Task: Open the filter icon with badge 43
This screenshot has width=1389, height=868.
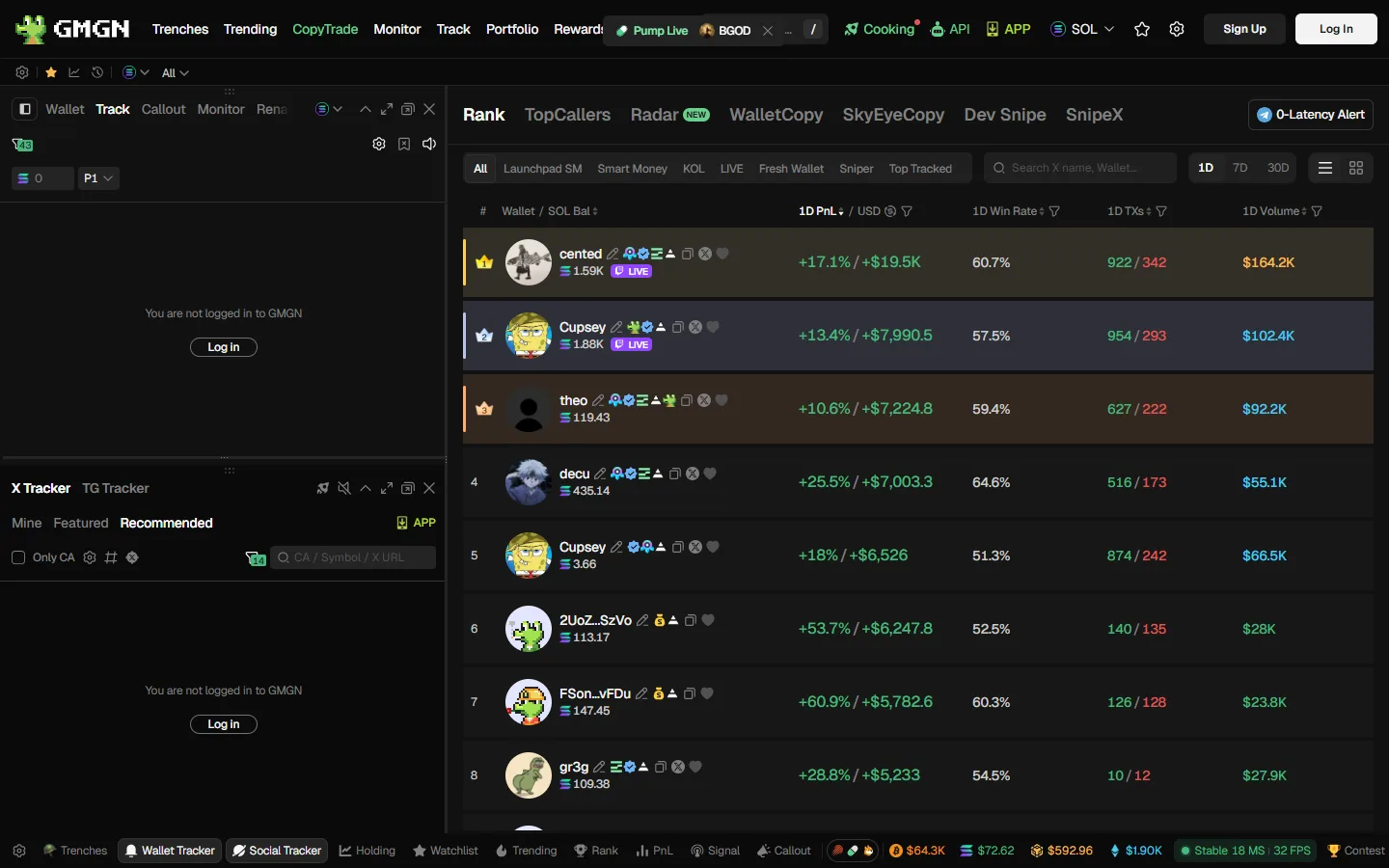Action: pyautogui.click(x=22, y=145)
